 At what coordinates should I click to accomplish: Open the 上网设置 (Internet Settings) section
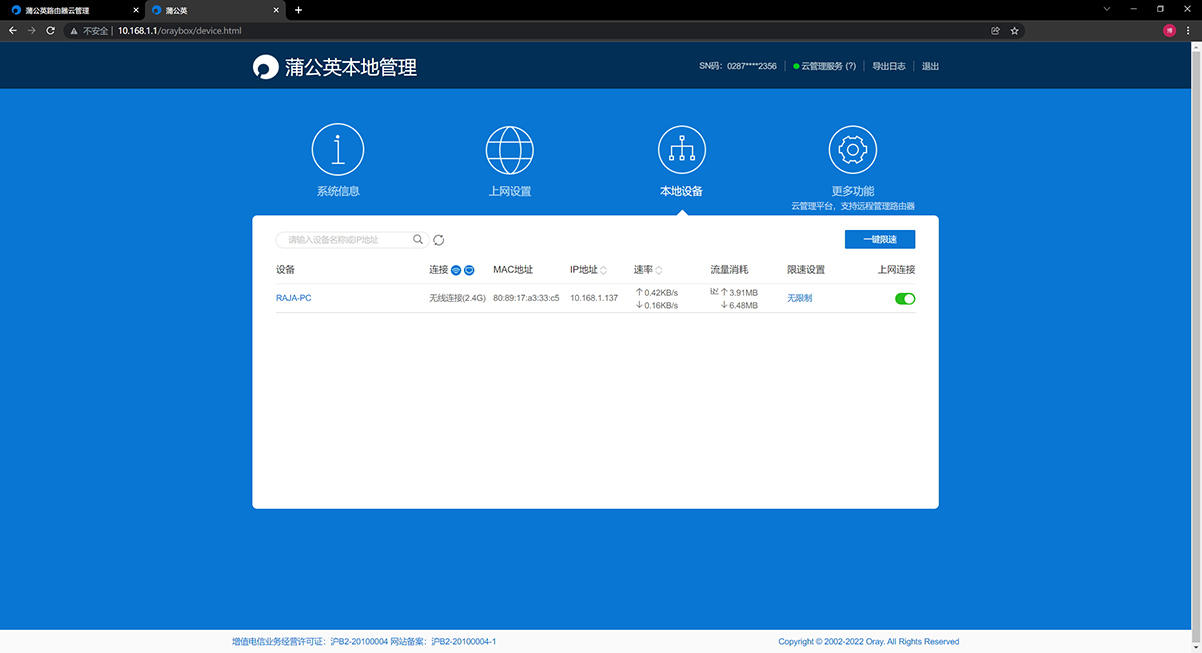[510, 148]
